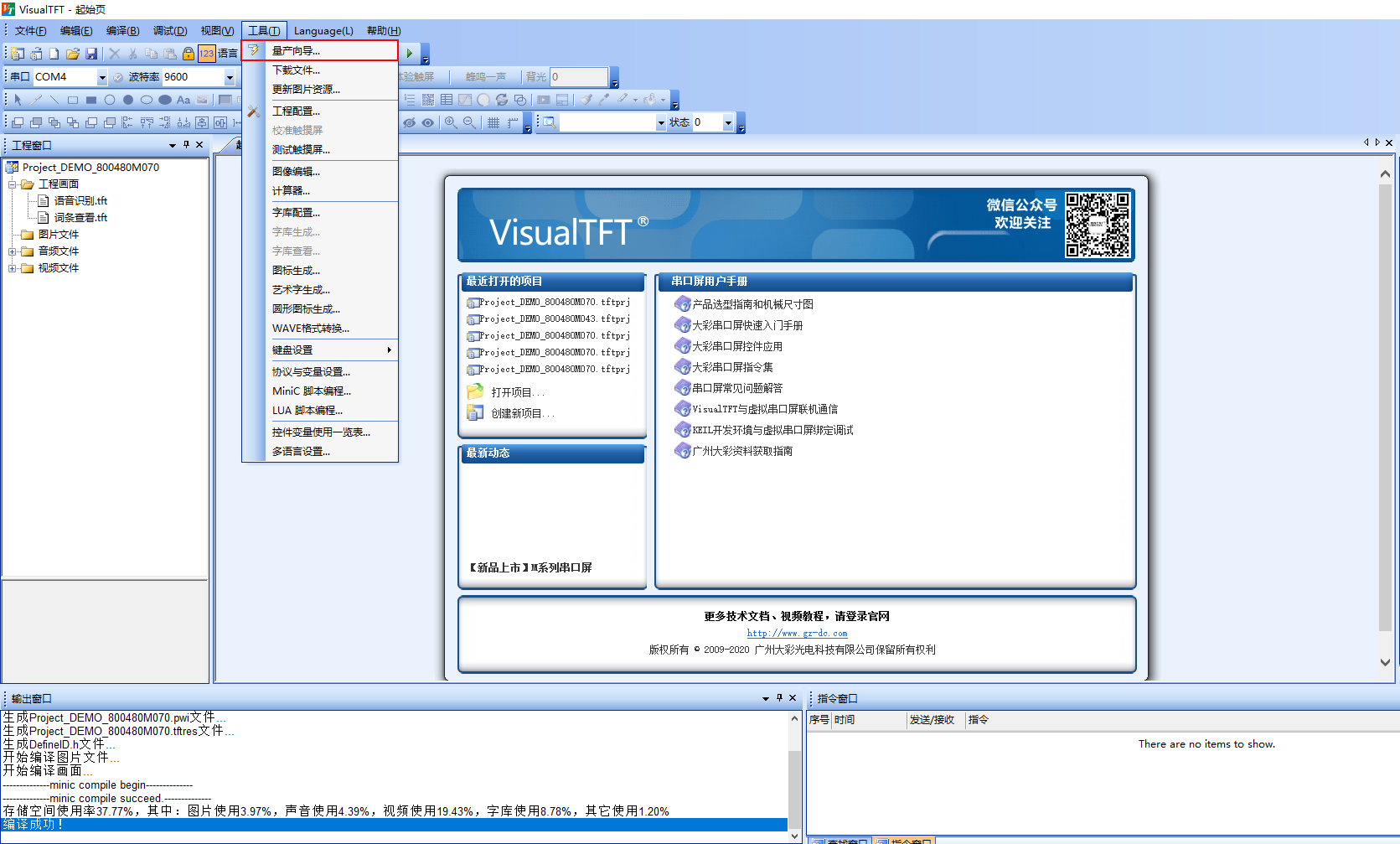Image resolution: width=1400 pixels, height=844 pixels.
Task: Click the zoom out magnifier icon
Action: (469, 122)
